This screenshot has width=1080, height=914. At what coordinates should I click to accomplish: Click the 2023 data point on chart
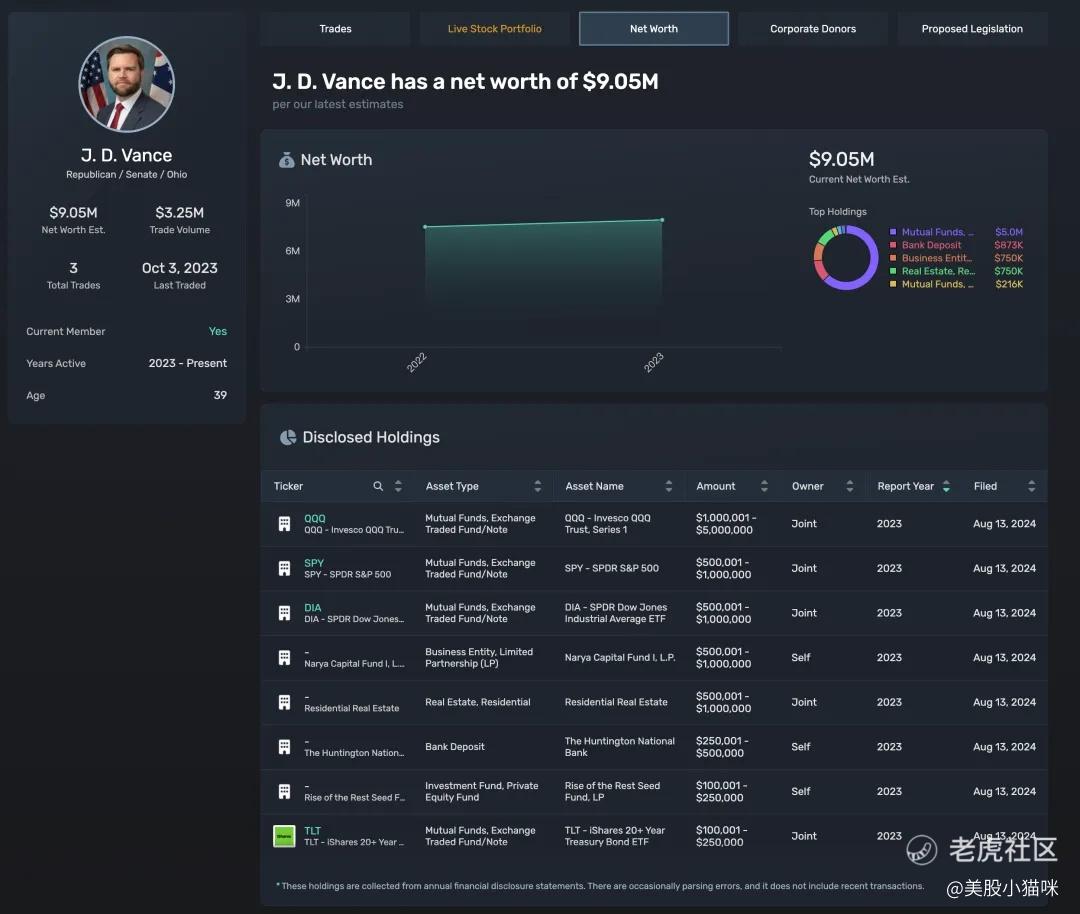point(662,220)
